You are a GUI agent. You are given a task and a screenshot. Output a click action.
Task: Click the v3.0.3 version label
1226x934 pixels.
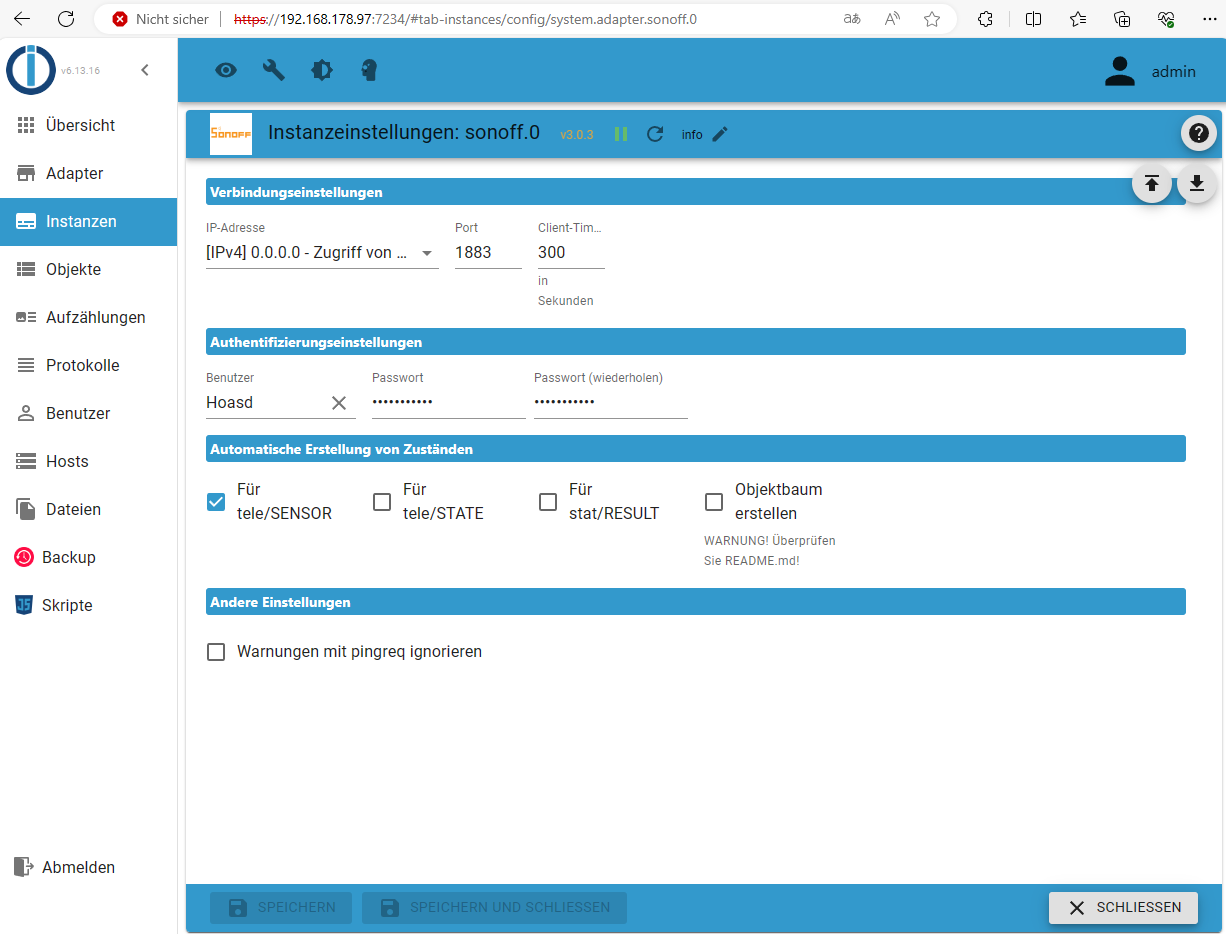point(577,134)
